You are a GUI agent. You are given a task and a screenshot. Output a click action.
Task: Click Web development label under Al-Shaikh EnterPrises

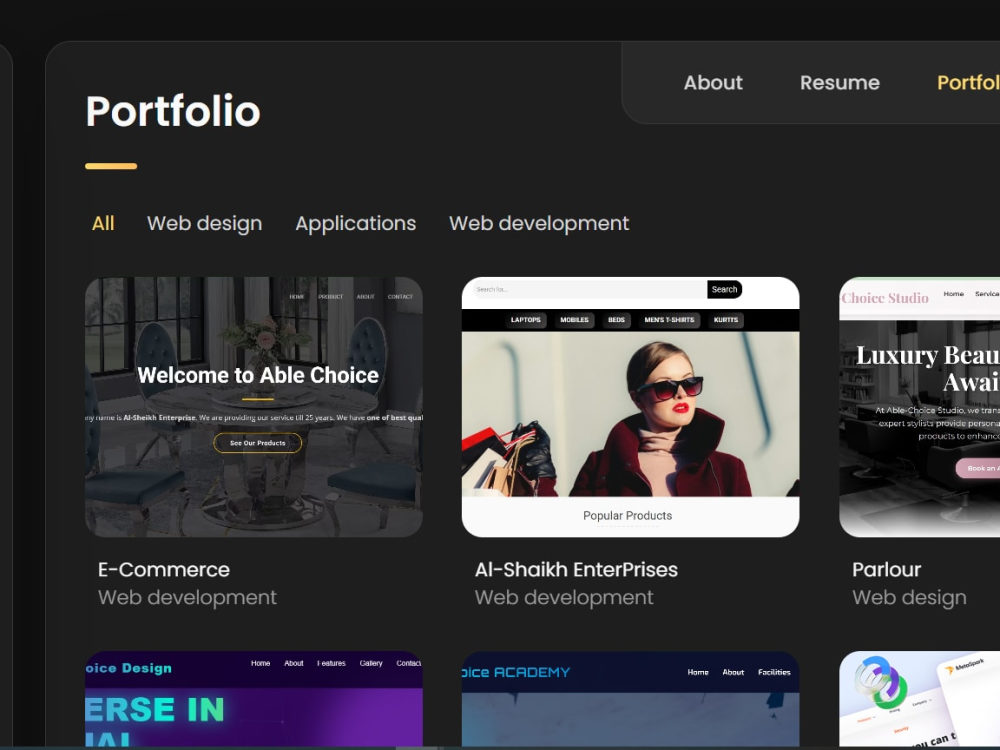[x=564, y=598]
